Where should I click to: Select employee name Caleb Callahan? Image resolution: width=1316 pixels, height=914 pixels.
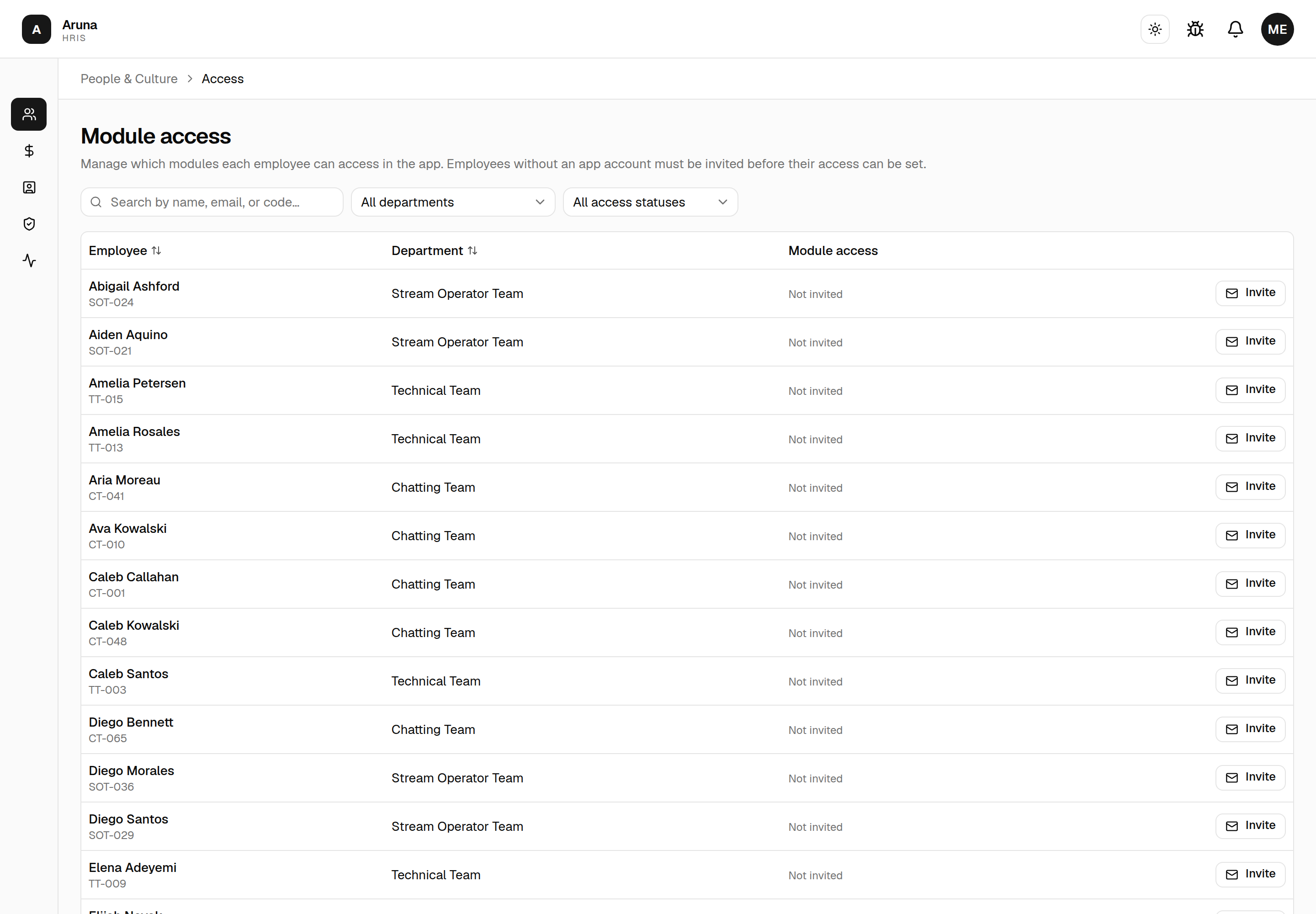[x=134, y=577]
